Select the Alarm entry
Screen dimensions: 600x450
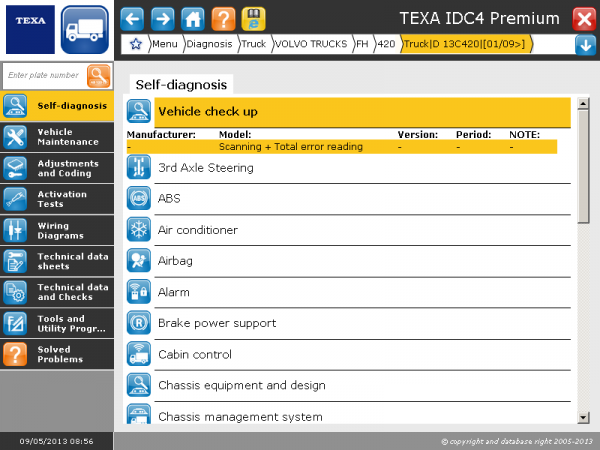point(362,293)
